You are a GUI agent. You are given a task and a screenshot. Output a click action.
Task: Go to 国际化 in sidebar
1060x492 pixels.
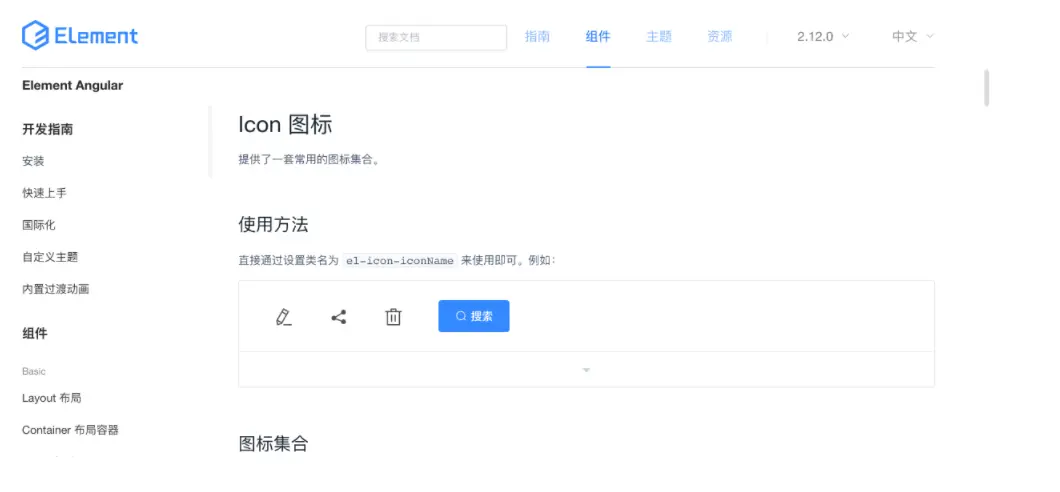point(39,225)
